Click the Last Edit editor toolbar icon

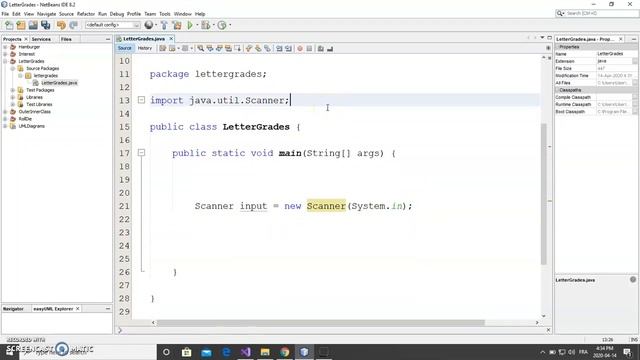point(162,49)
